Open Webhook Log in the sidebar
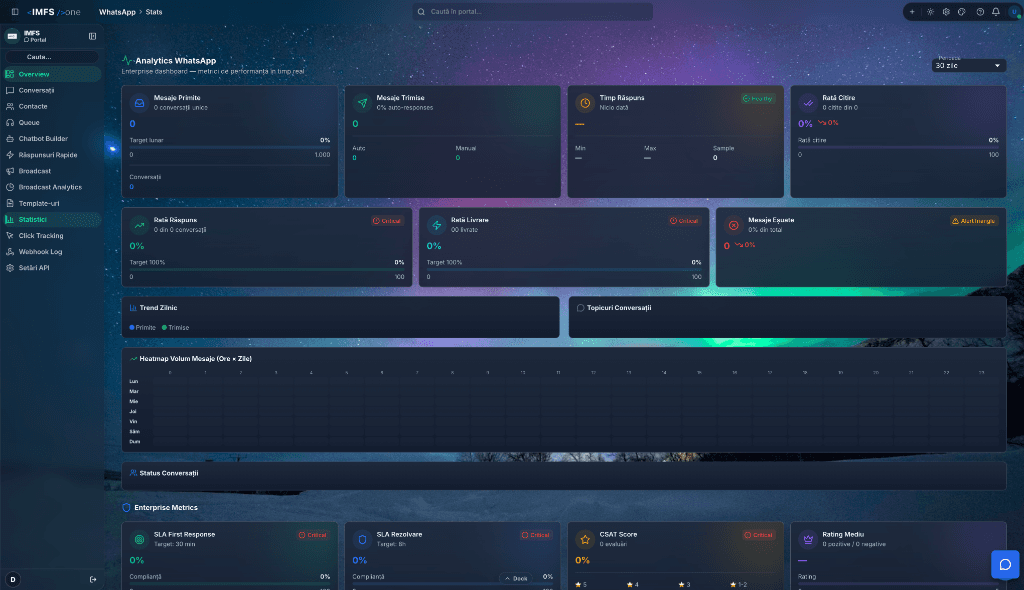1024x590 pixels. (52, 252)
